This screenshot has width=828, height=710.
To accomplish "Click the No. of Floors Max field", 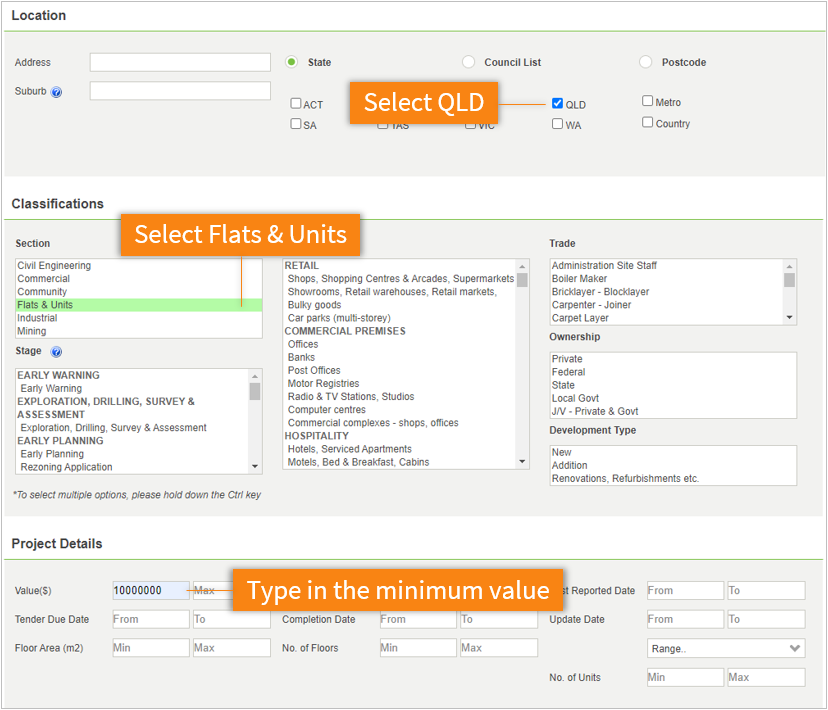I will 499,648.
